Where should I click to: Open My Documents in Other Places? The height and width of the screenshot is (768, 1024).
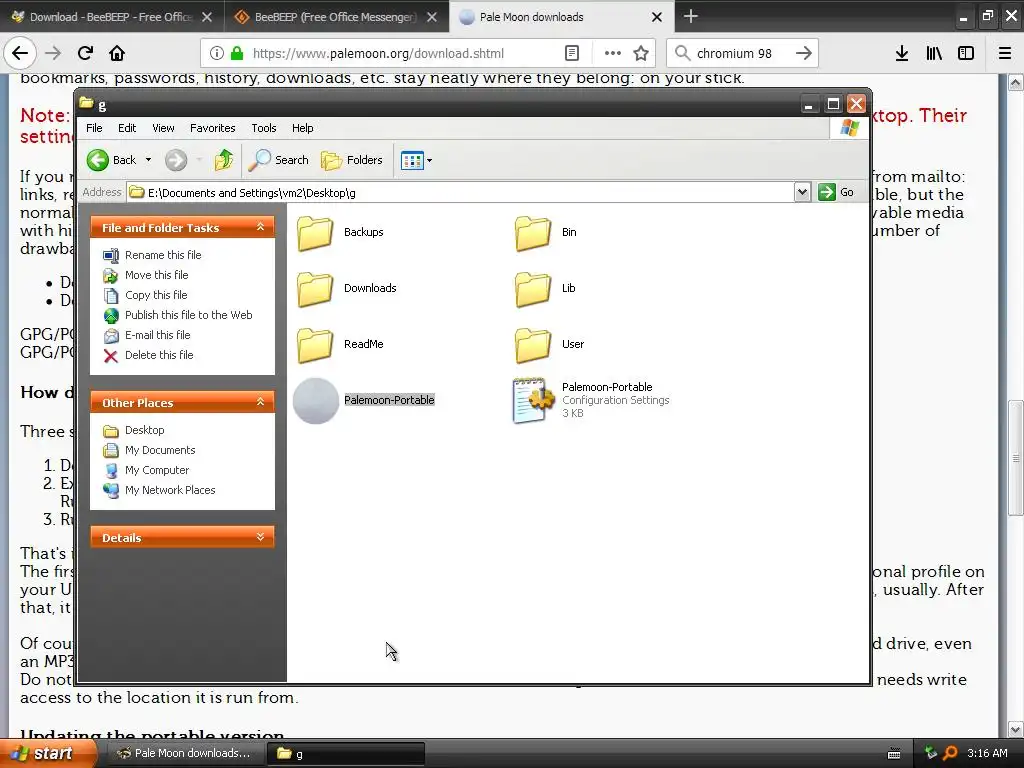tap(160, 450)
